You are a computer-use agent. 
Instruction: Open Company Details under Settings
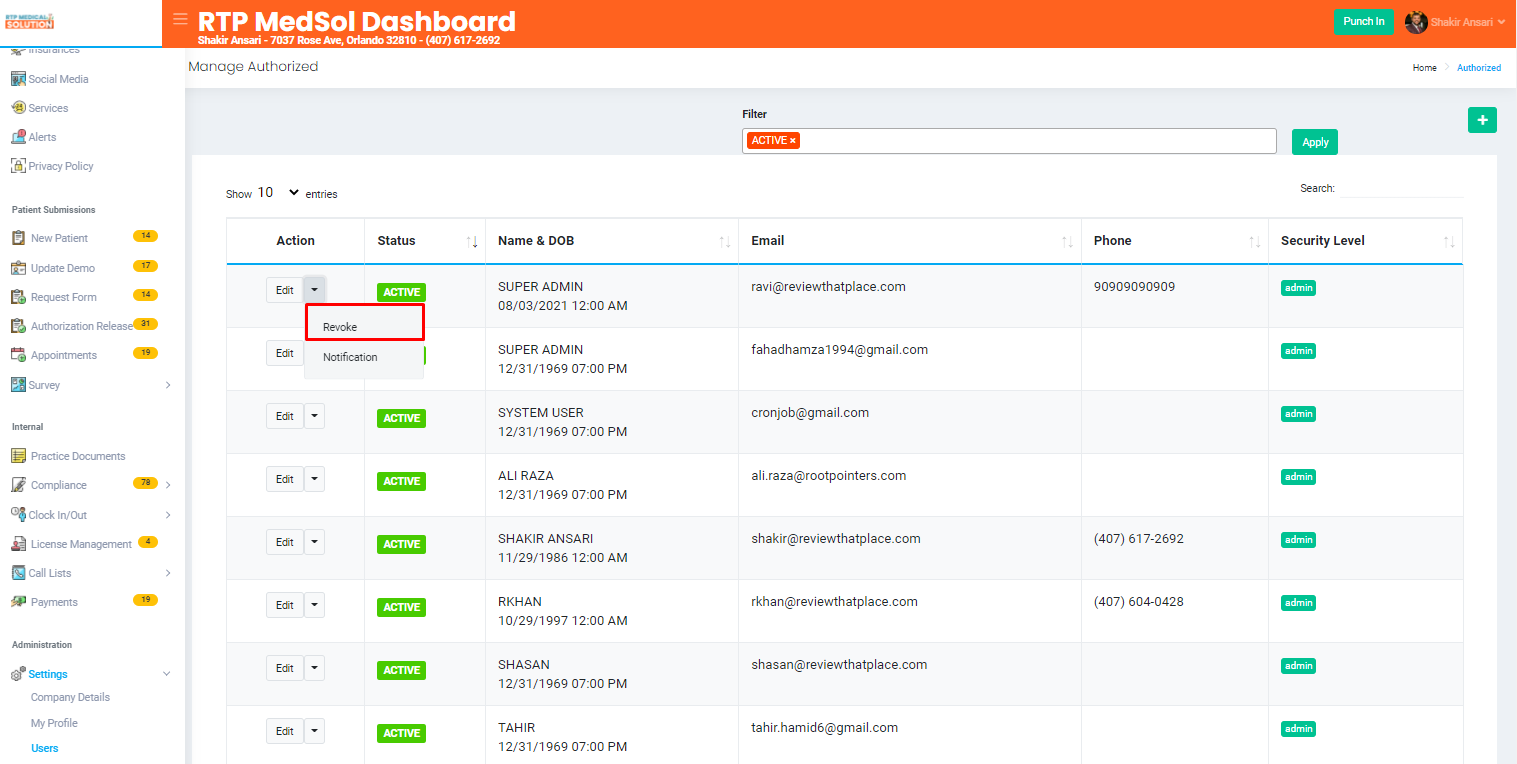(x=70, y=697)
